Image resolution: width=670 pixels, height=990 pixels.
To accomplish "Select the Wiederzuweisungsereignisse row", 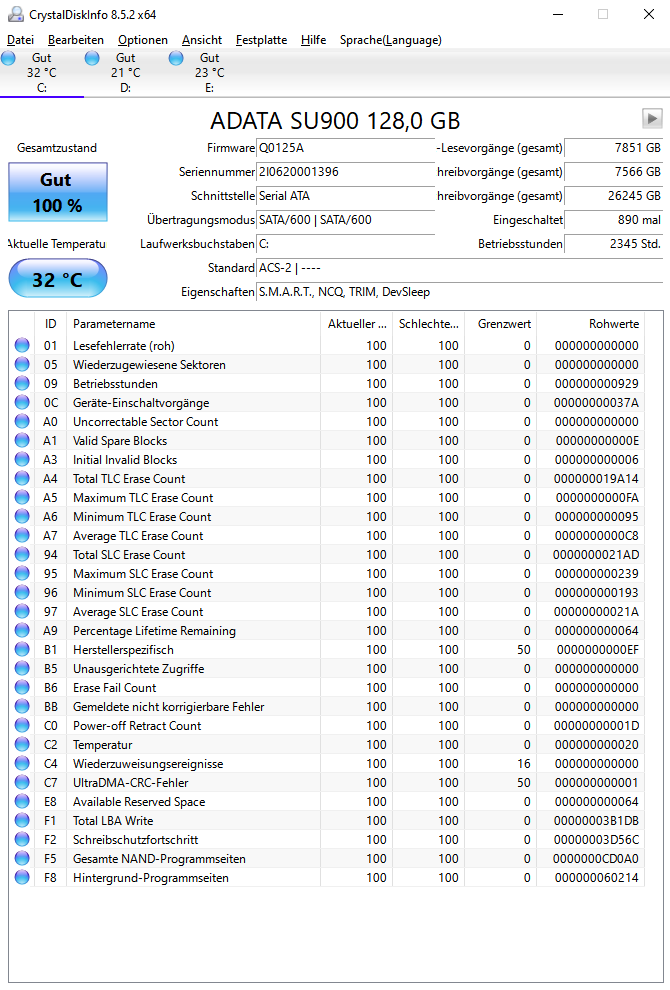I will (326, 763).
